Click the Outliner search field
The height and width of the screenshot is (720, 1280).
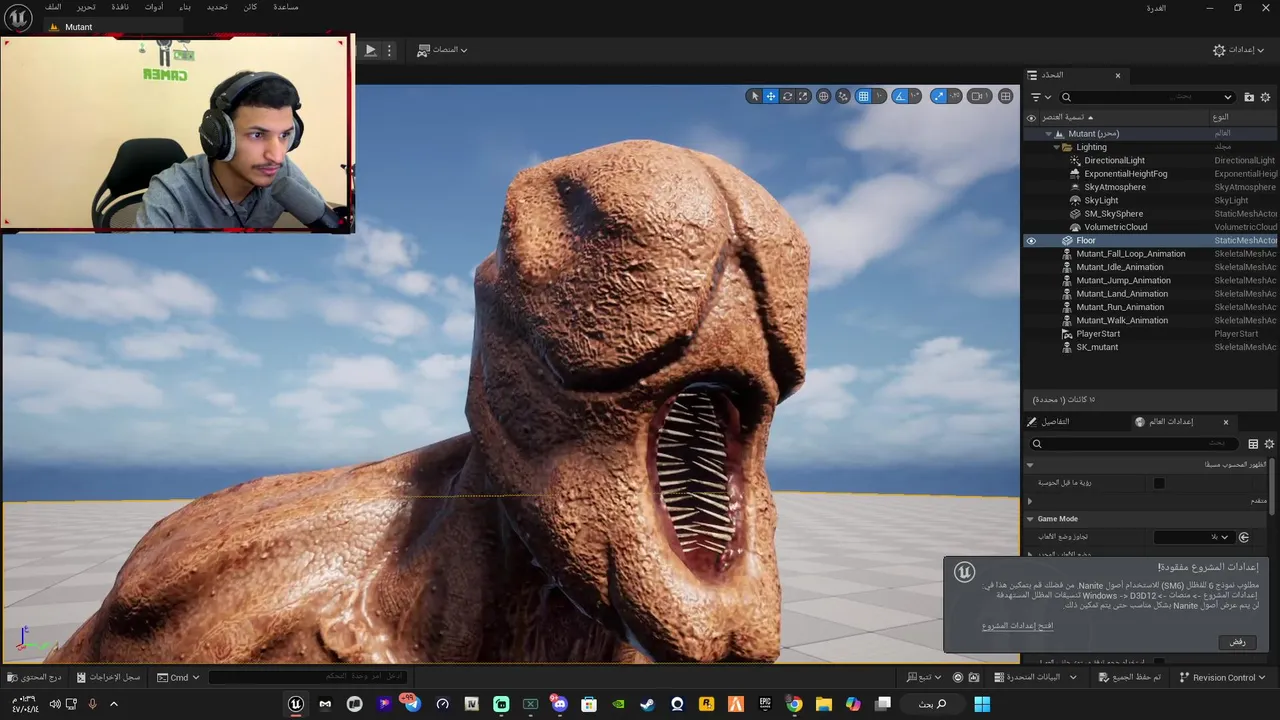click(x=1147, y=97)
